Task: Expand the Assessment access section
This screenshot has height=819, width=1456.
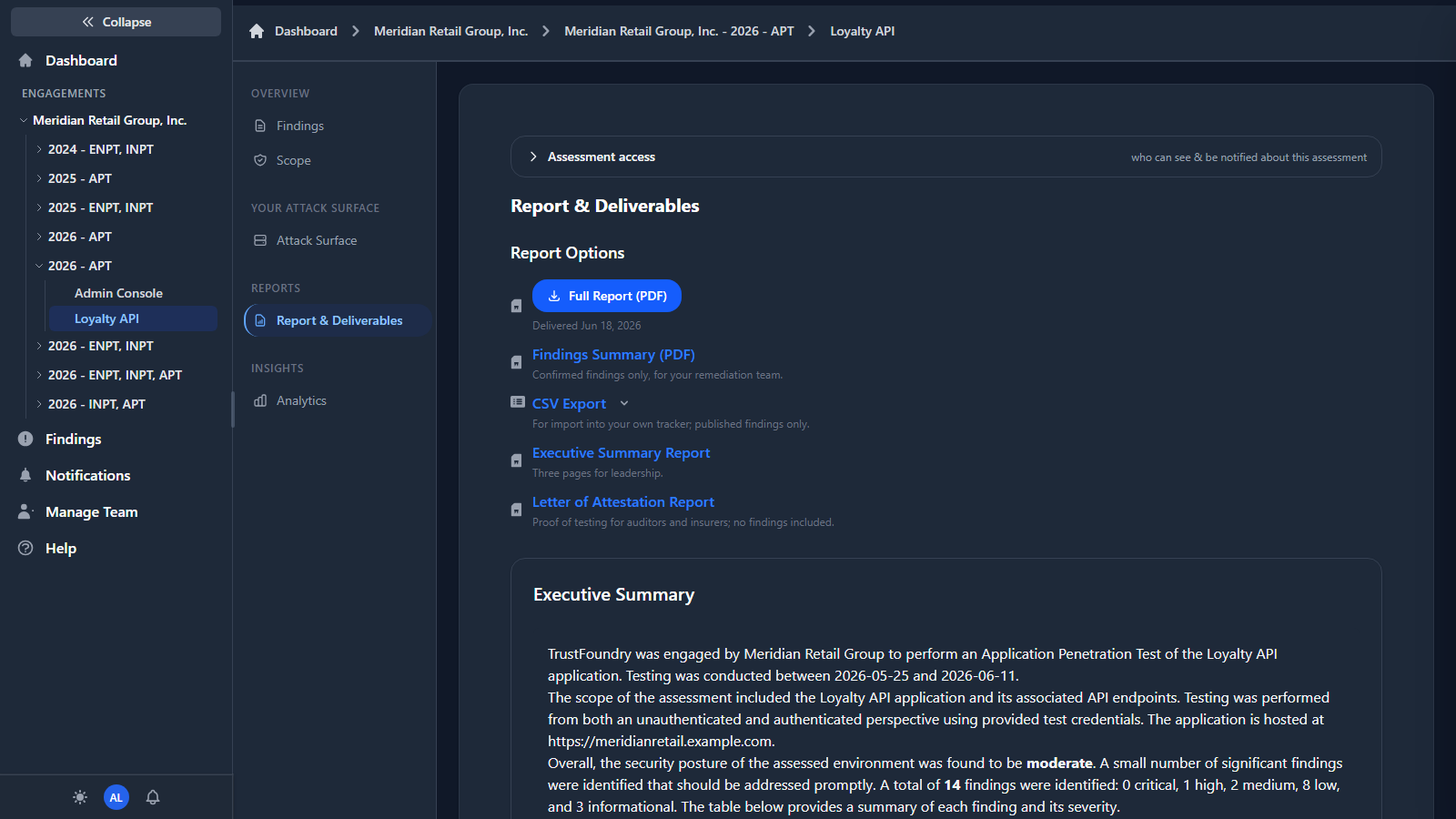Action: (x=946, y=157)
